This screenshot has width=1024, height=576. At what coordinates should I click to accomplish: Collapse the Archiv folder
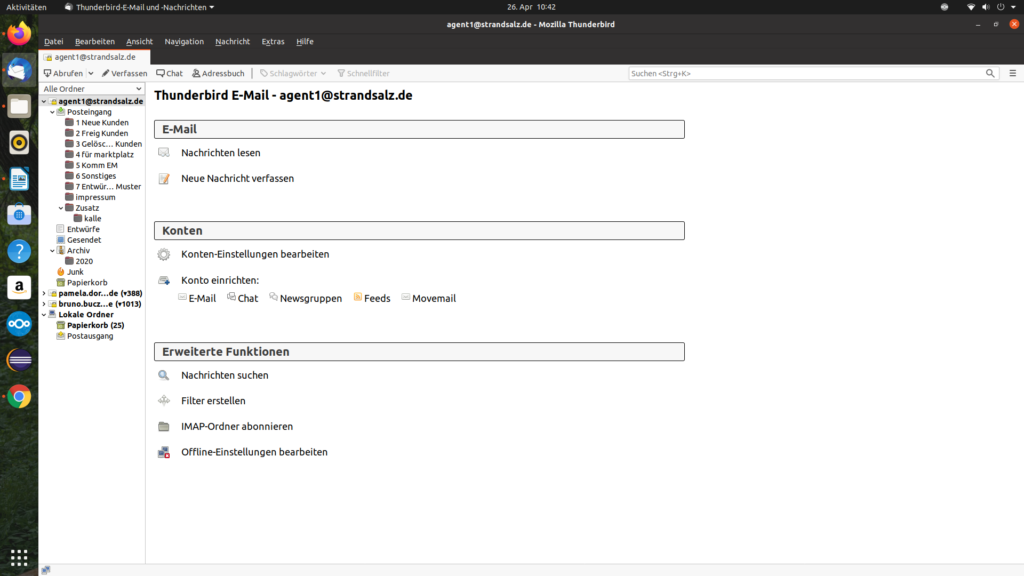pyautogui.click(x=52, y=251)
